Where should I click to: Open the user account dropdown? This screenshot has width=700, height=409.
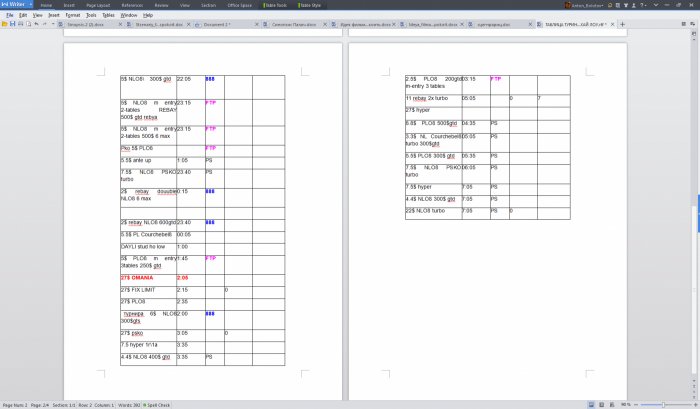(x=584, y=5)
